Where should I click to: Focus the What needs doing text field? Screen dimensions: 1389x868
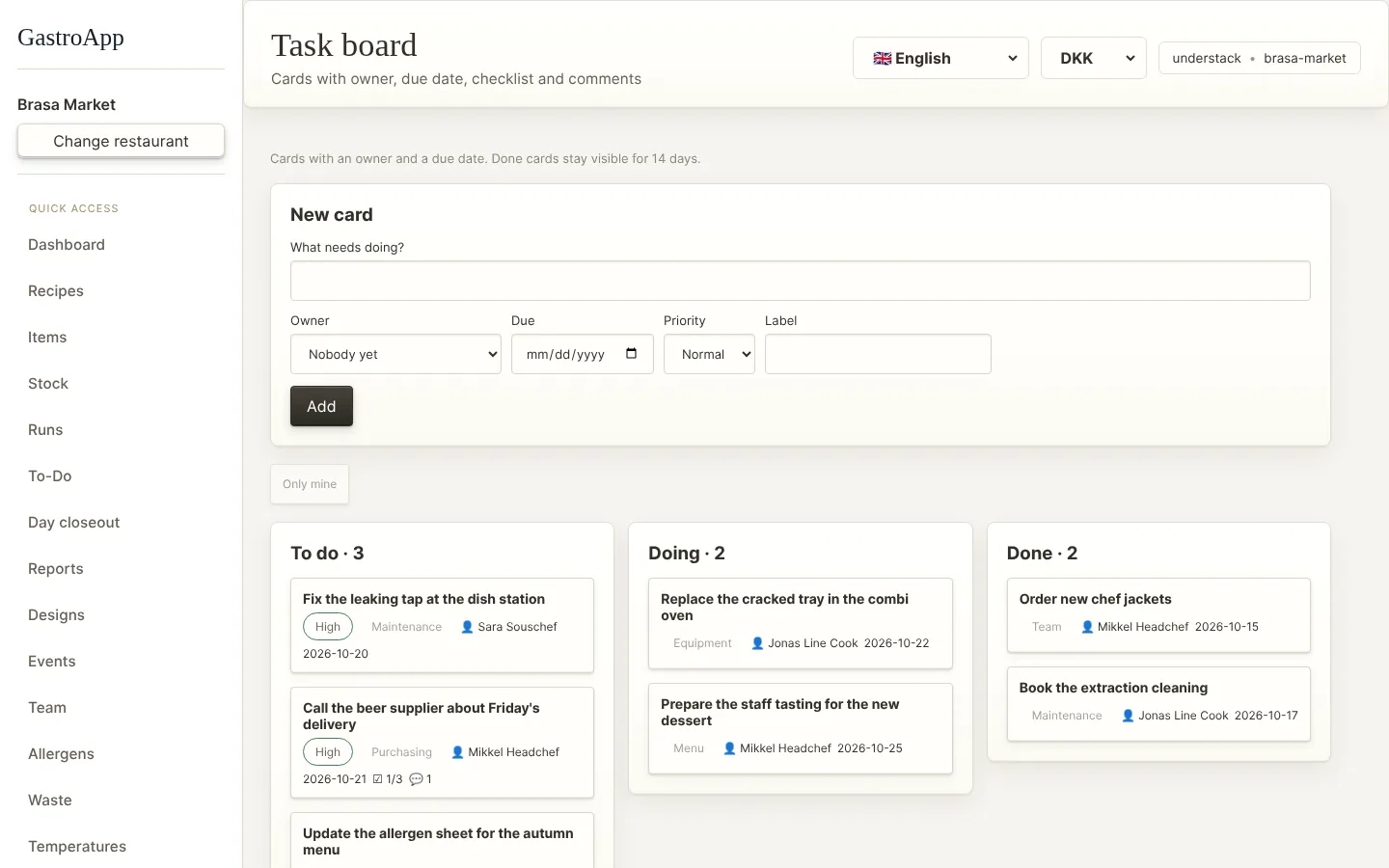(x=800, y=281)
